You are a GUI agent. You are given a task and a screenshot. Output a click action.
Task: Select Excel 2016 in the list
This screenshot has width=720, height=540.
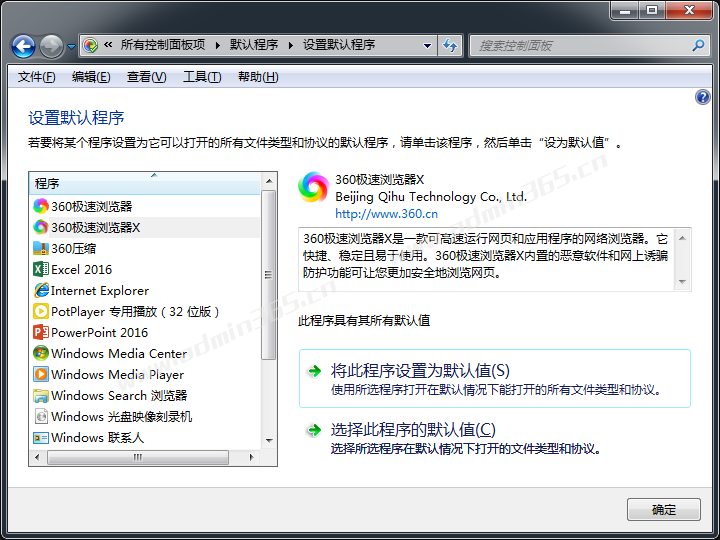coord(82,270)
